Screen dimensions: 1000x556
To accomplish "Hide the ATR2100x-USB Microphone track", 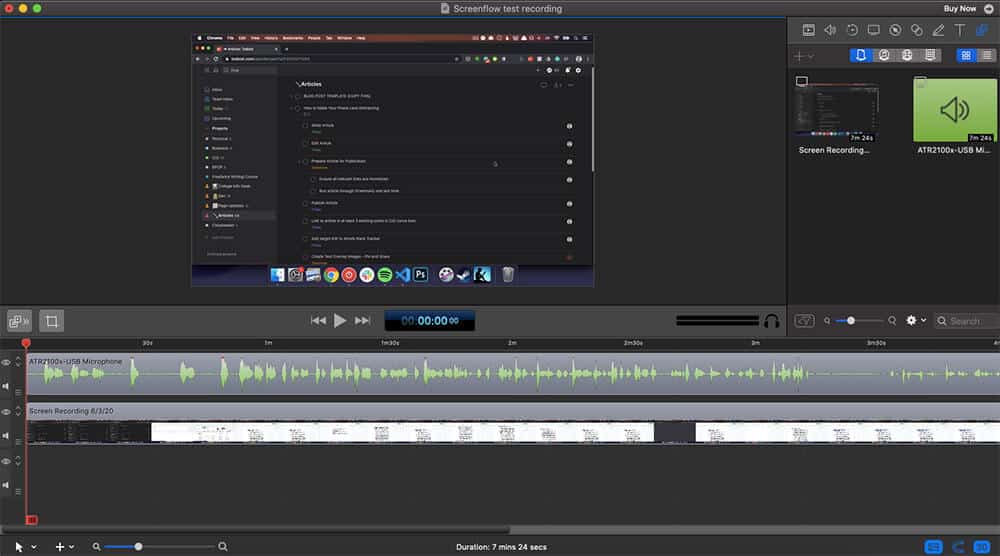I will coord(6,362).
